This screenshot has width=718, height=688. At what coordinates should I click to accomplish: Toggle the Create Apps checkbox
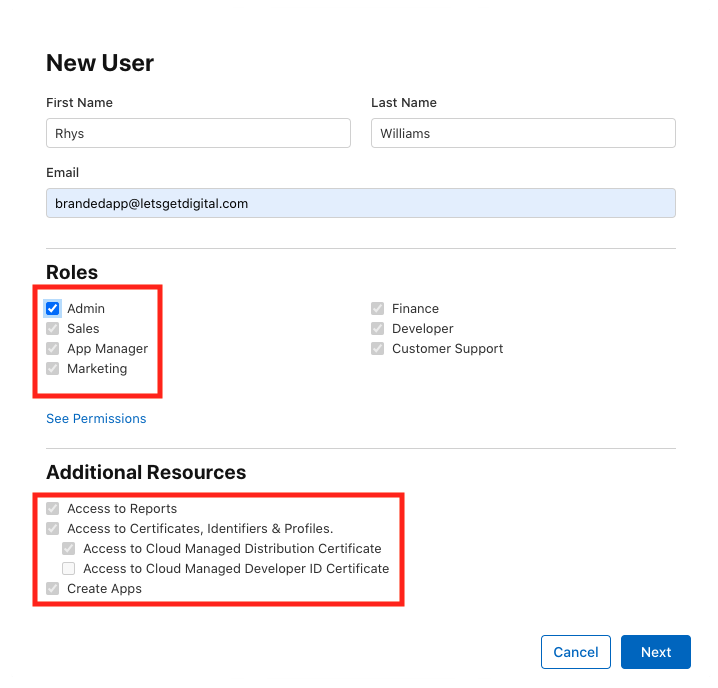53,589
